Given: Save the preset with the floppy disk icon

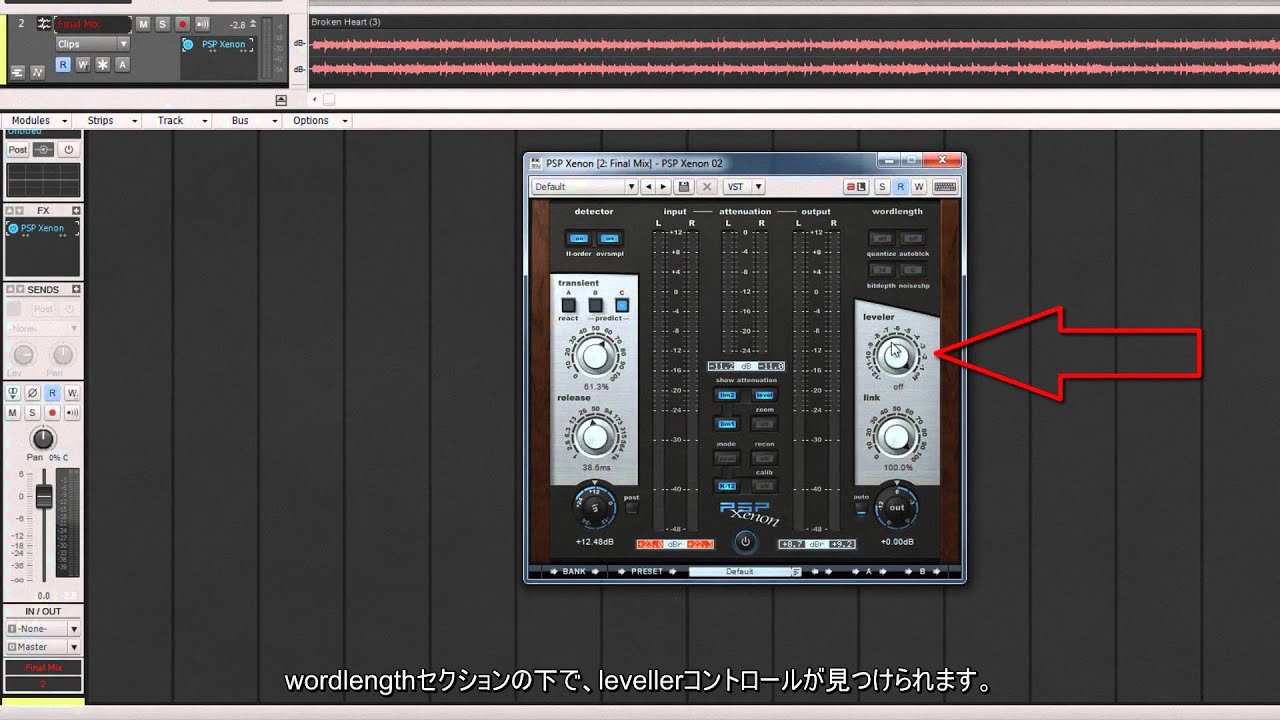Looking at the screenshot, I should pyautogui.click(x=684, y=187).
